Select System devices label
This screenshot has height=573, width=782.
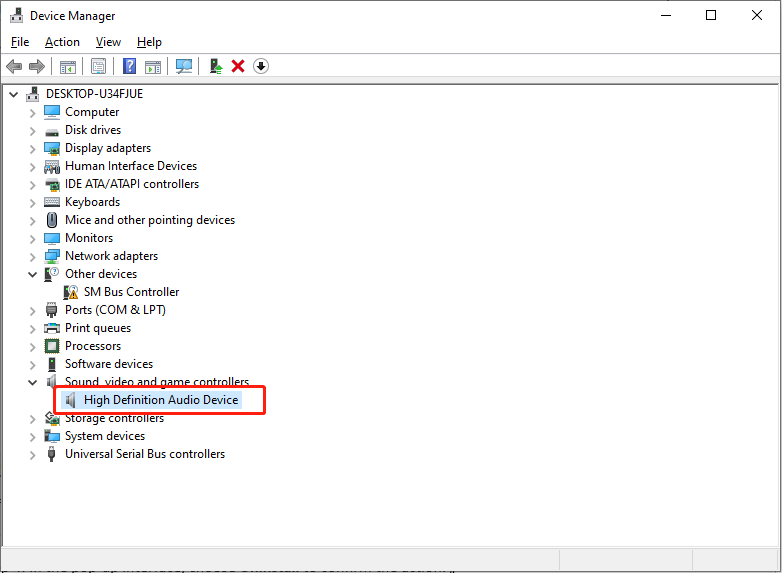105,436
